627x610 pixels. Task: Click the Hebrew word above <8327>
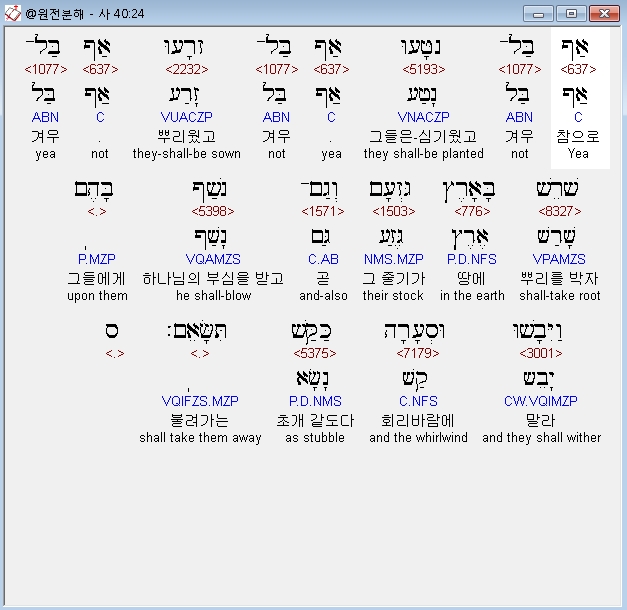(557, 189)
